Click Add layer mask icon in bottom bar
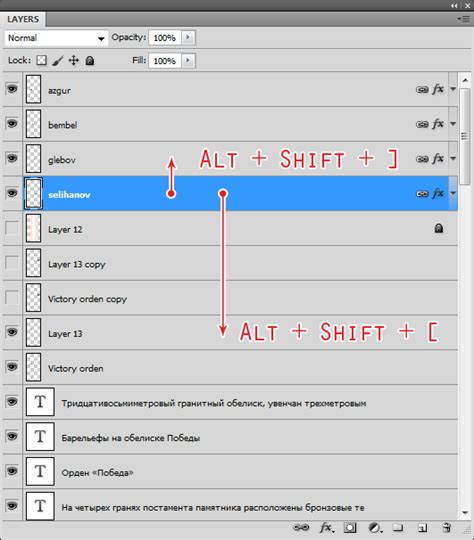The height and width of the screenshot is (540, 474). click(x=350, y=527)
